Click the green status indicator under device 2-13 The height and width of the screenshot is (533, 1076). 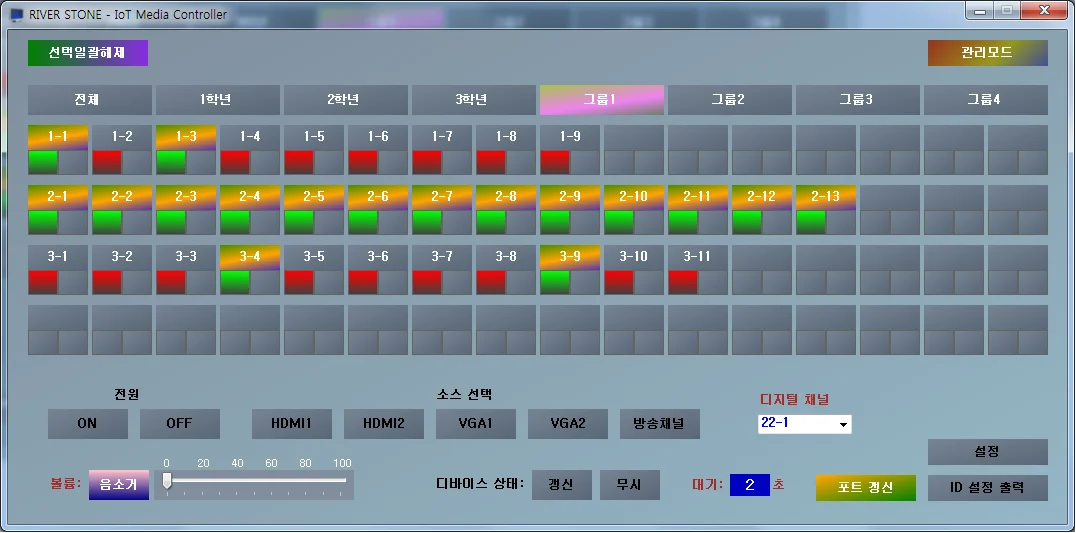point(811,222)
